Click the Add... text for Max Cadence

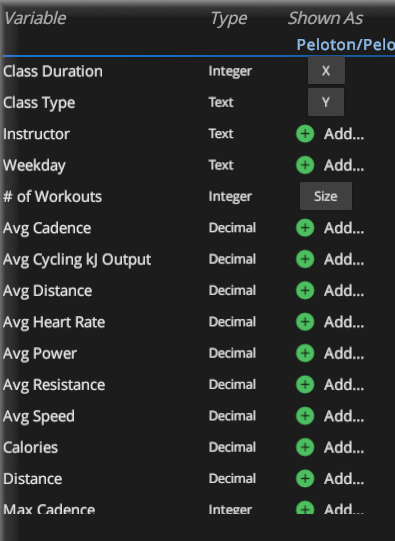(344, 509)
